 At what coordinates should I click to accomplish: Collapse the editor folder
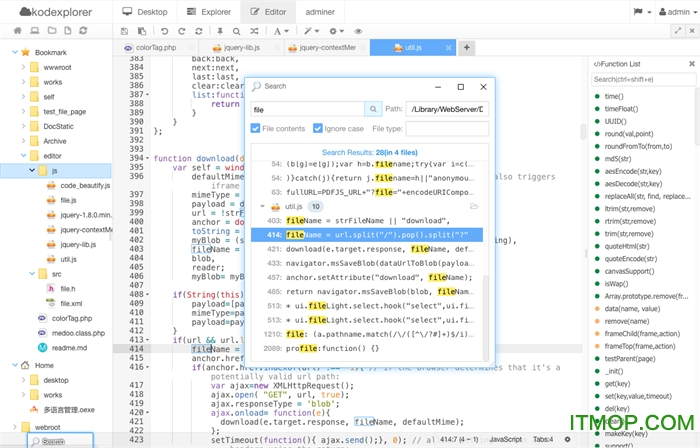(x=23, y=156)
